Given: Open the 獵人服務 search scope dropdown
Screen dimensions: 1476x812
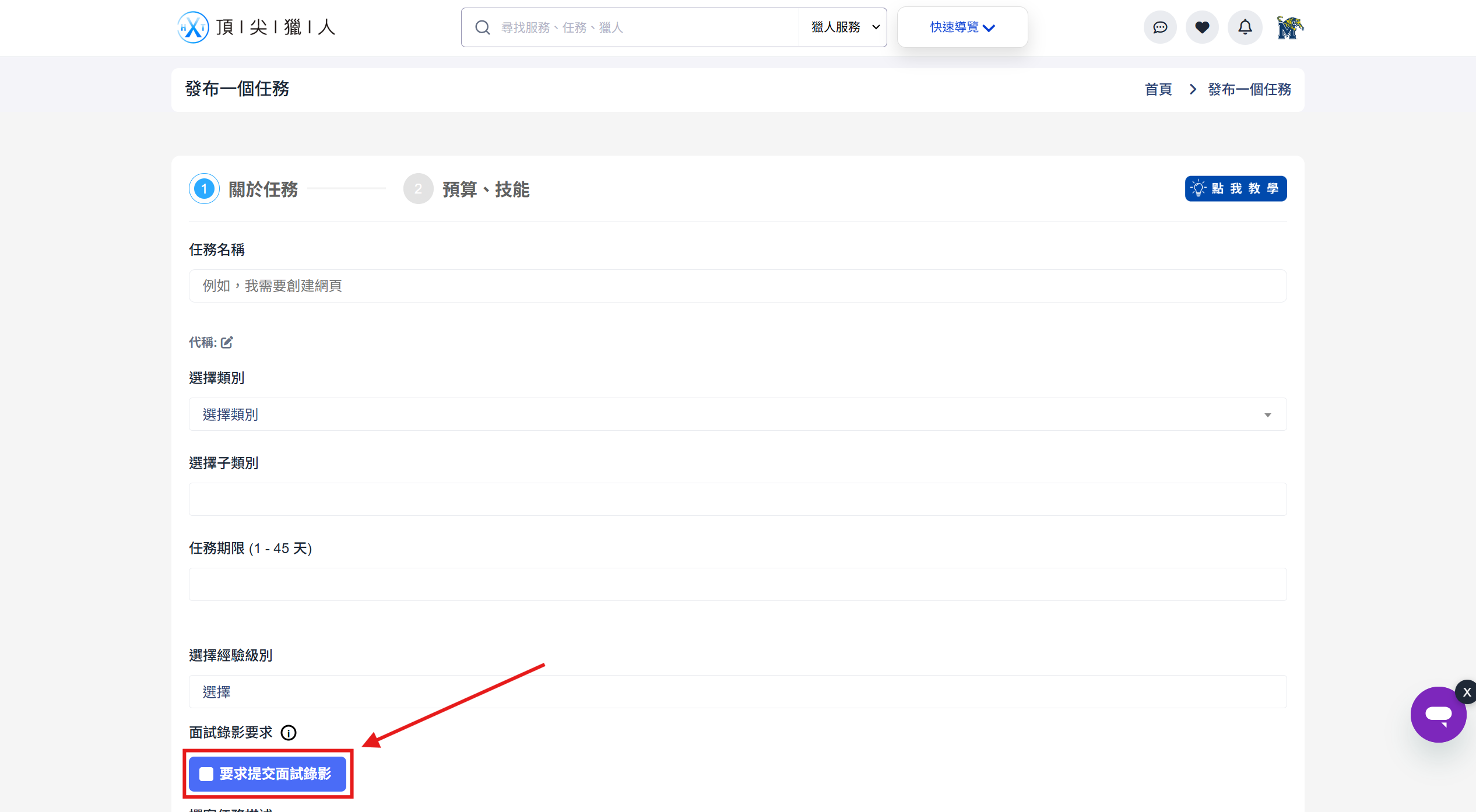Looking at the screenshot, I should [844, 27].
